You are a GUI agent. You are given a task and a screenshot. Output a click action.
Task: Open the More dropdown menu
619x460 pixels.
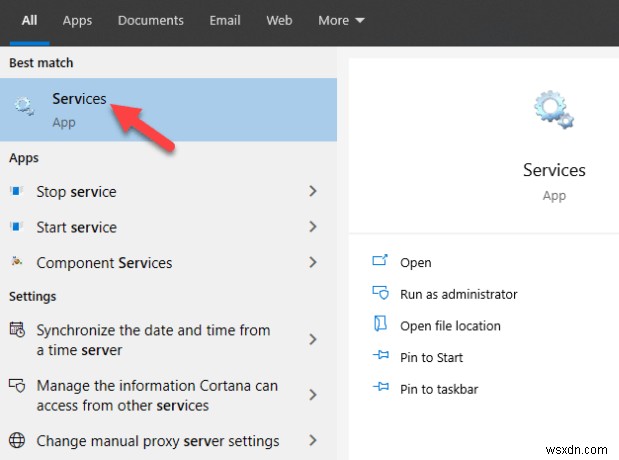coord(341,20)
